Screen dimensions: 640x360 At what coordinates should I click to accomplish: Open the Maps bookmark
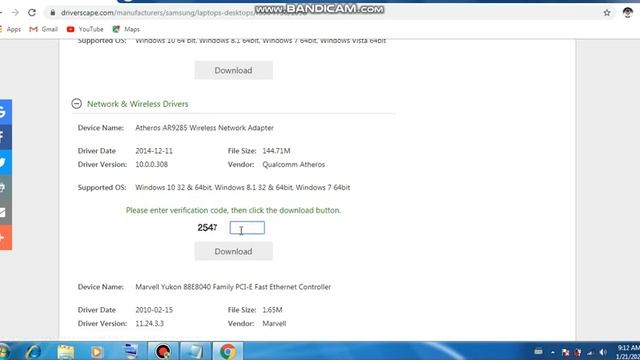[x=126, y=29]
